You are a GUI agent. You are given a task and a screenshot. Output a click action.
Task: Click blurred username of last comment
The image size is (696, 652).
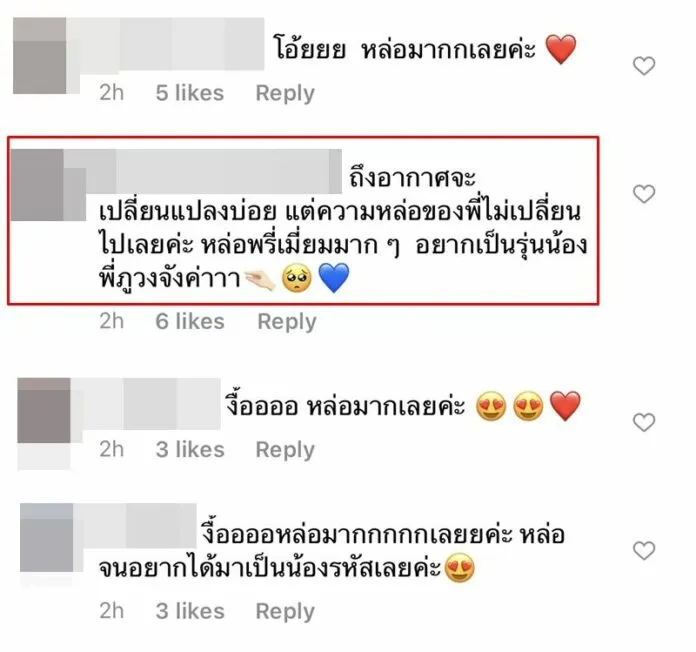click(135, 526)
